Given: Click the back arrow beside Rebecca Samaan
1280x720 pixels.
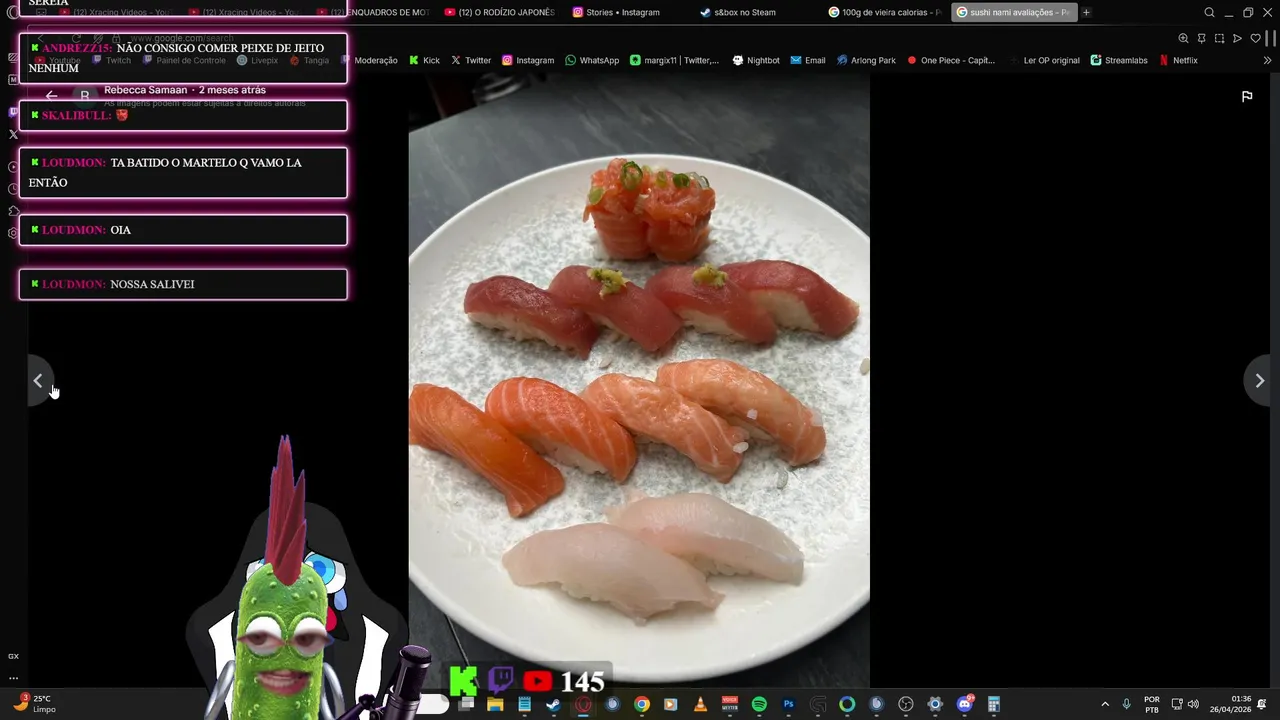Looking at the screenshot, I should pyautogui.click(x=51, y=96).
